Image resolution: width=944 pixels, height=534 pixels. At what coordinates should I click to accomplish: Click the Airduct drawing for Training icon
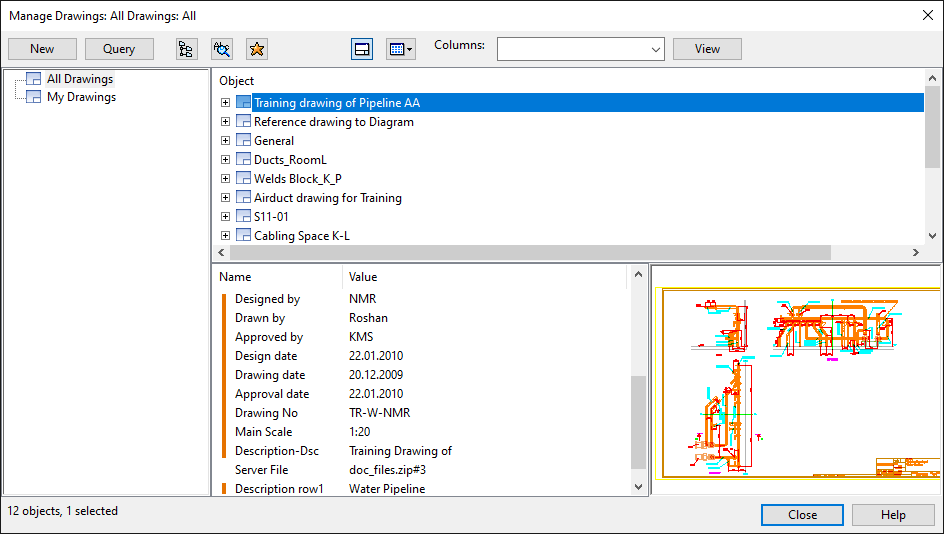pos(244,198)
